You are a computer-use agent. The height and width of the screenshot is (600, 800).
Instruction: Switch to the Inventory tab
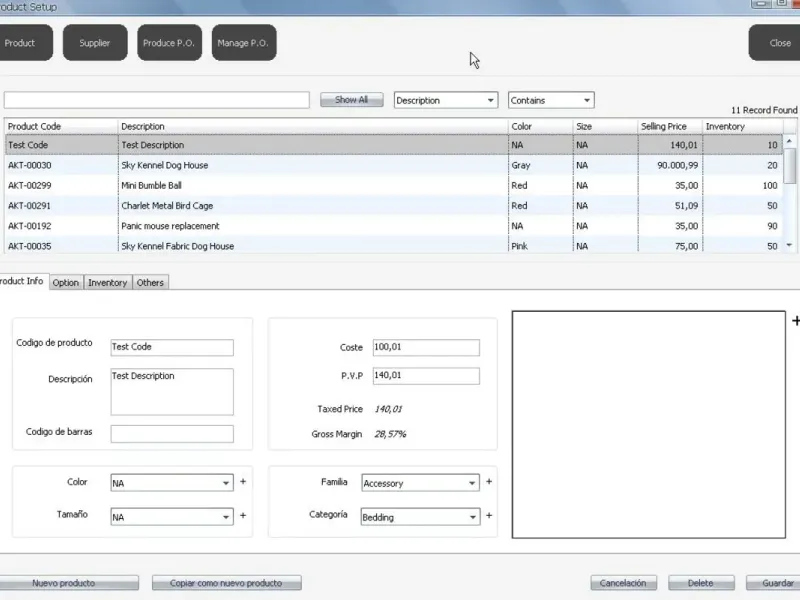point(108,283)
